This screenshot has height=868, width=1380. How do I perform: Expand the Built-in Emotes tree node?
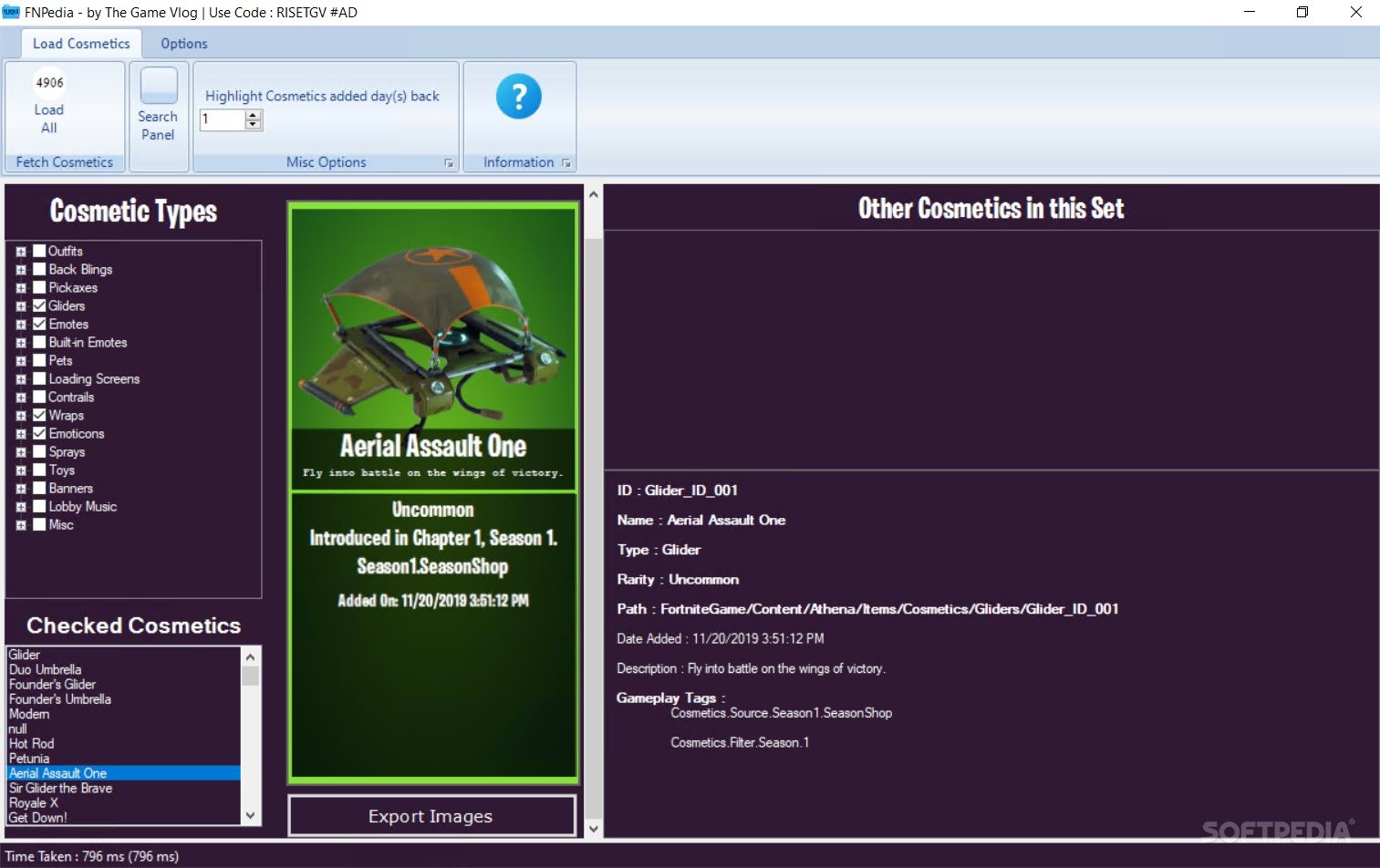click(21, 343)
